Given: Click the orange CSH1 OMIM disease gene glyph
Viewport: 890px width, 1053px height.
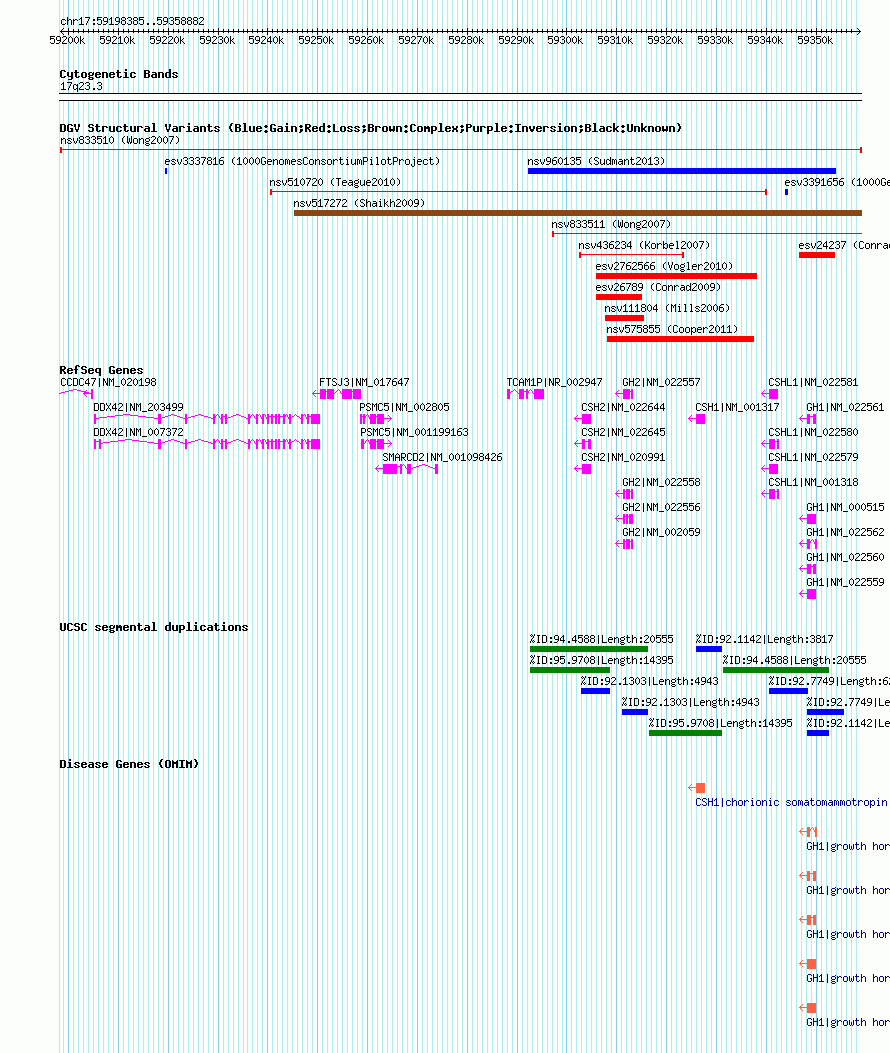Looking at the screenshot, I should tap(697, 788).
